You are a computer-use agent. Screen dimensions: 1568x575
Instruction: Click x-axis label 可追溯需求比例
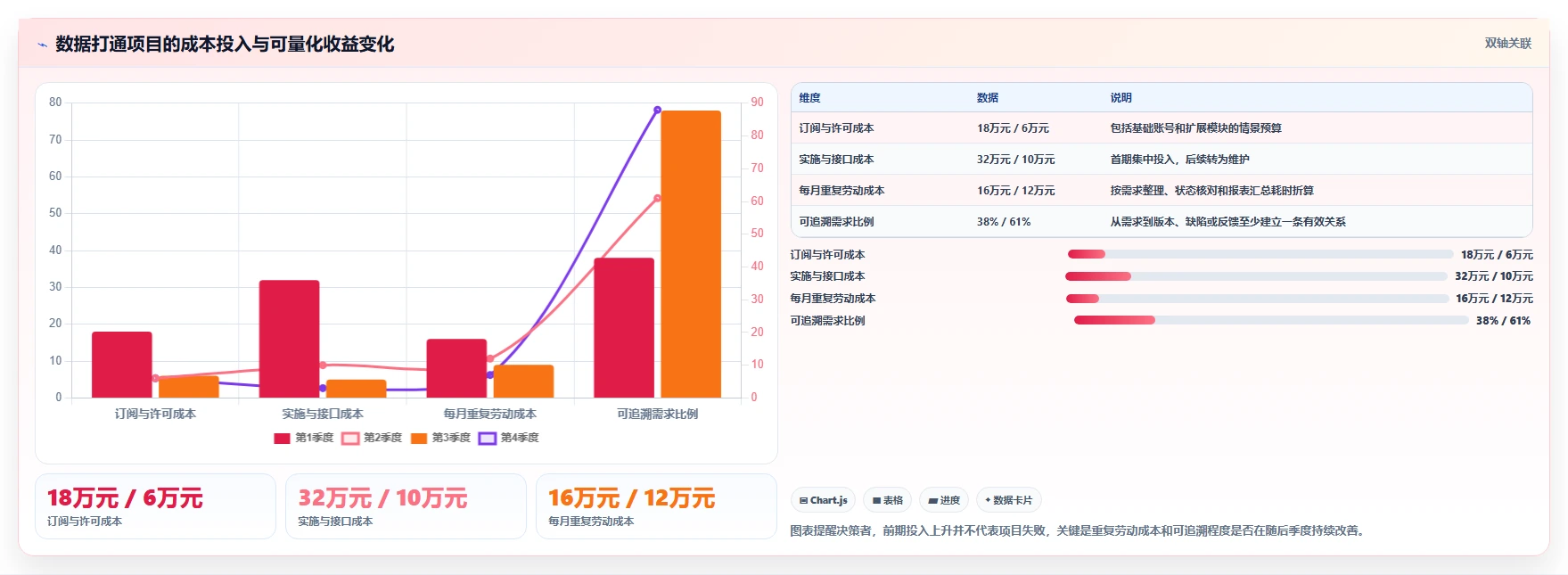(x=657, y=415)
